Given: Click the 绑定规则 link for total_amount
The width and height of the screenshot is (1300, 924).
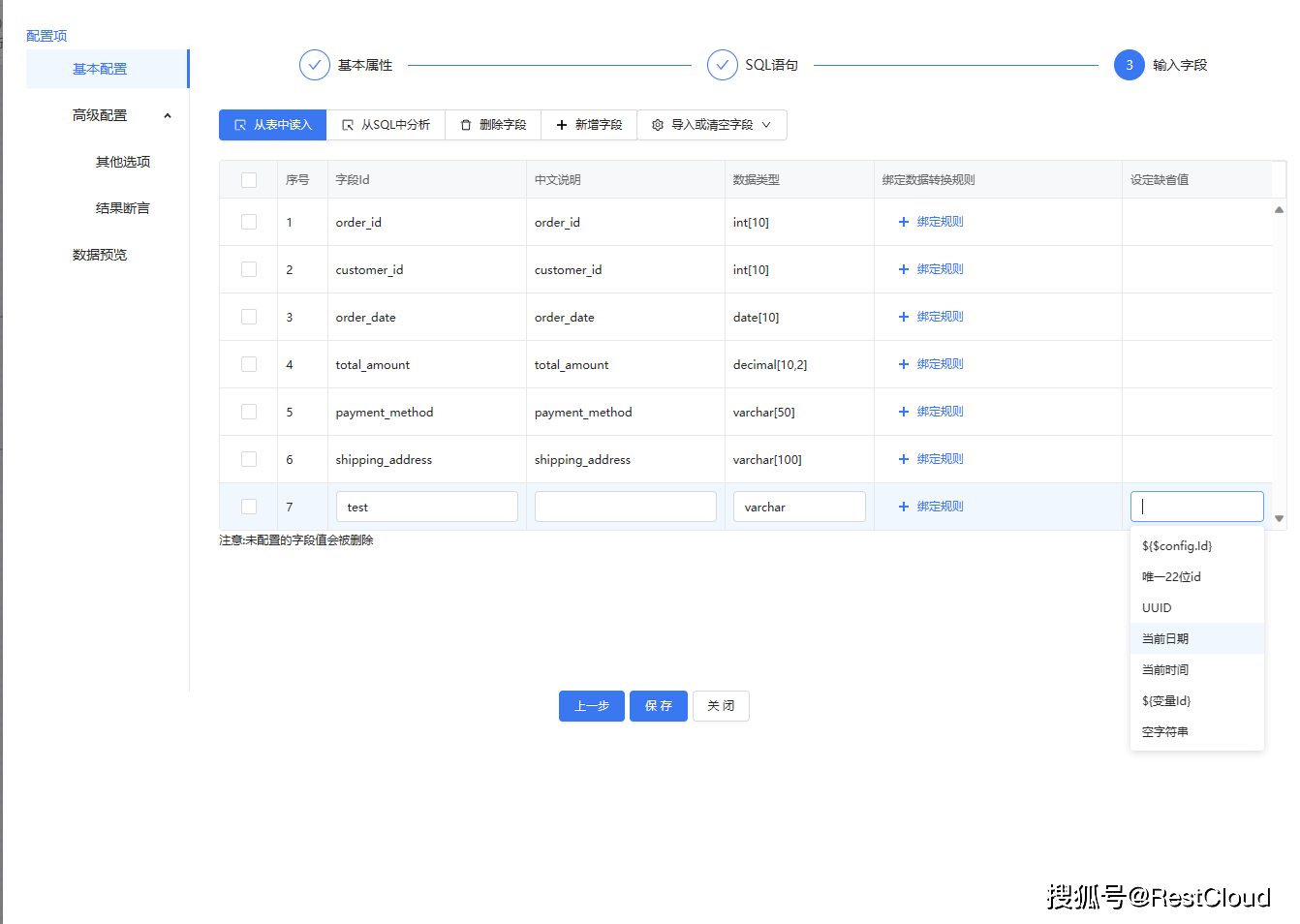Looking at the screenshot, I should [937, 363].
